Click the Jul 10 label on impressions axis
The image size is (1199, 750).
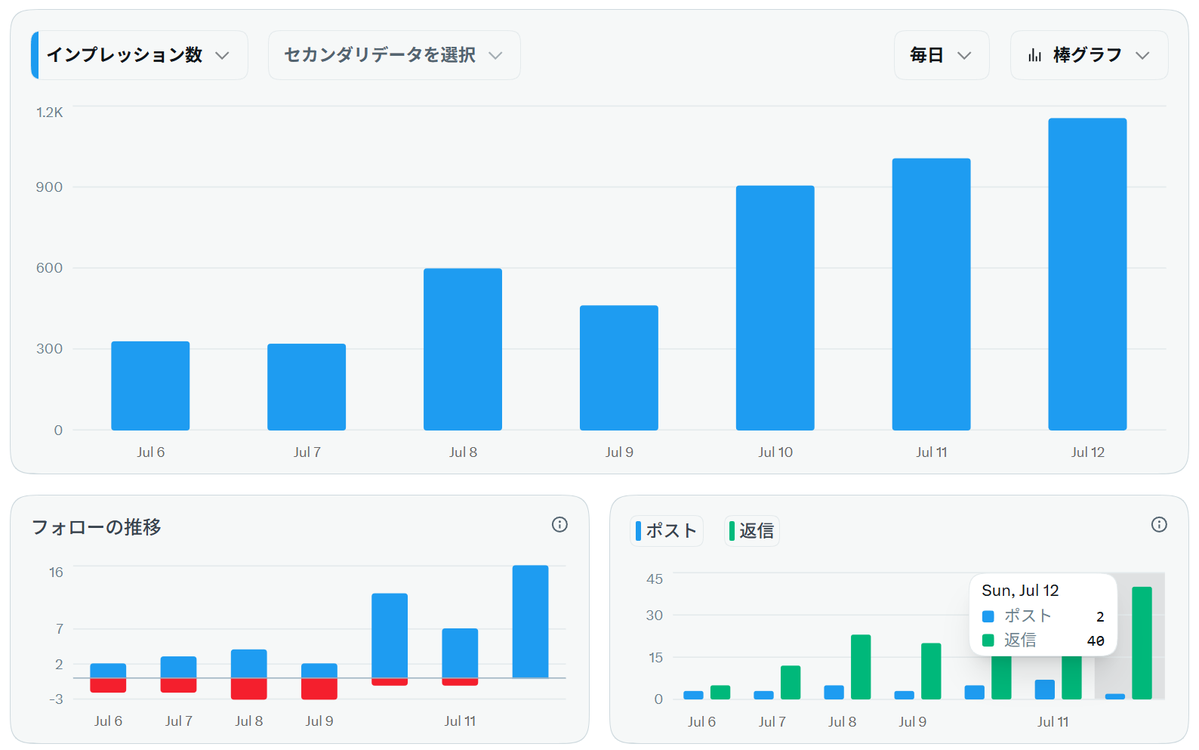[x=775, y=453]
